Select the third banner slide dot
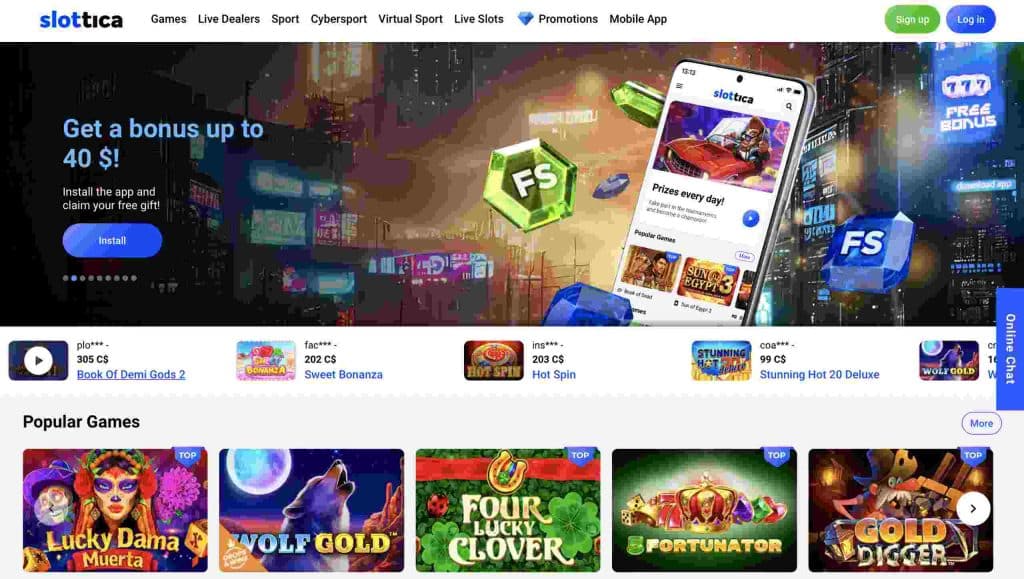 82,278
